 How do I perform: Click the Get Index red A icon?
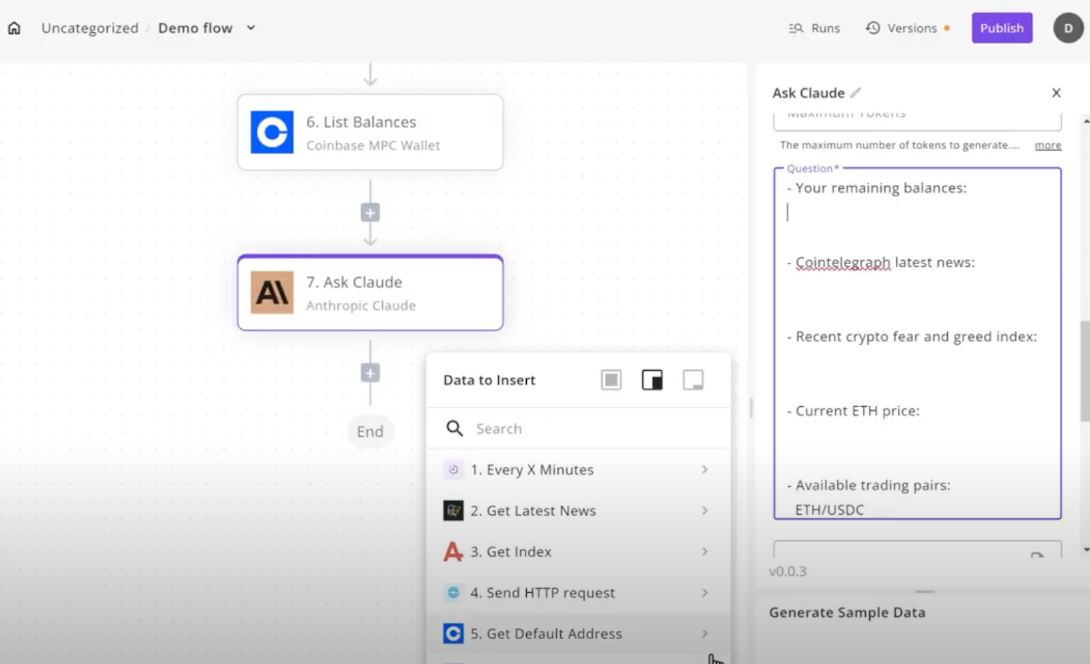coord(453,551)
